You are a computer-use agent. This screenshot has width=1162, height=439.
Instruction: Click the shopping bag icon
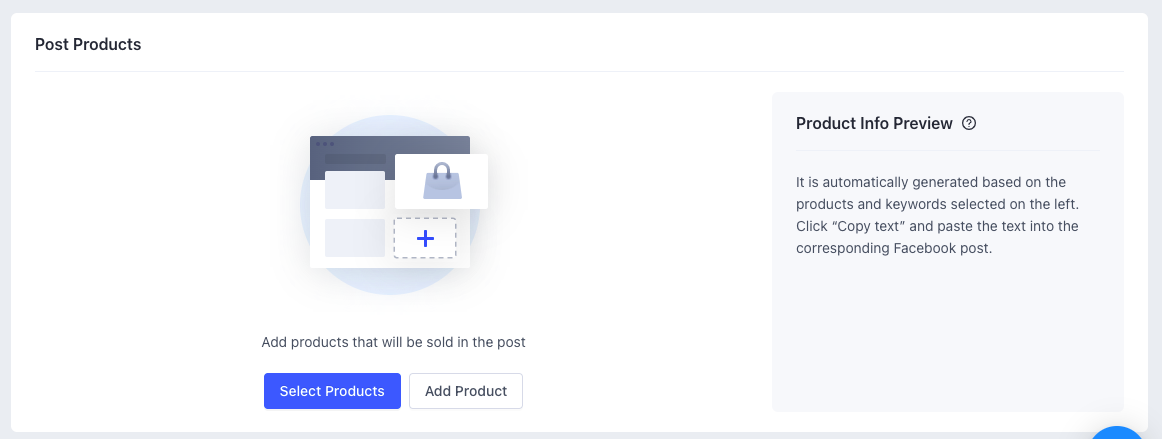(x=442, y=183)
